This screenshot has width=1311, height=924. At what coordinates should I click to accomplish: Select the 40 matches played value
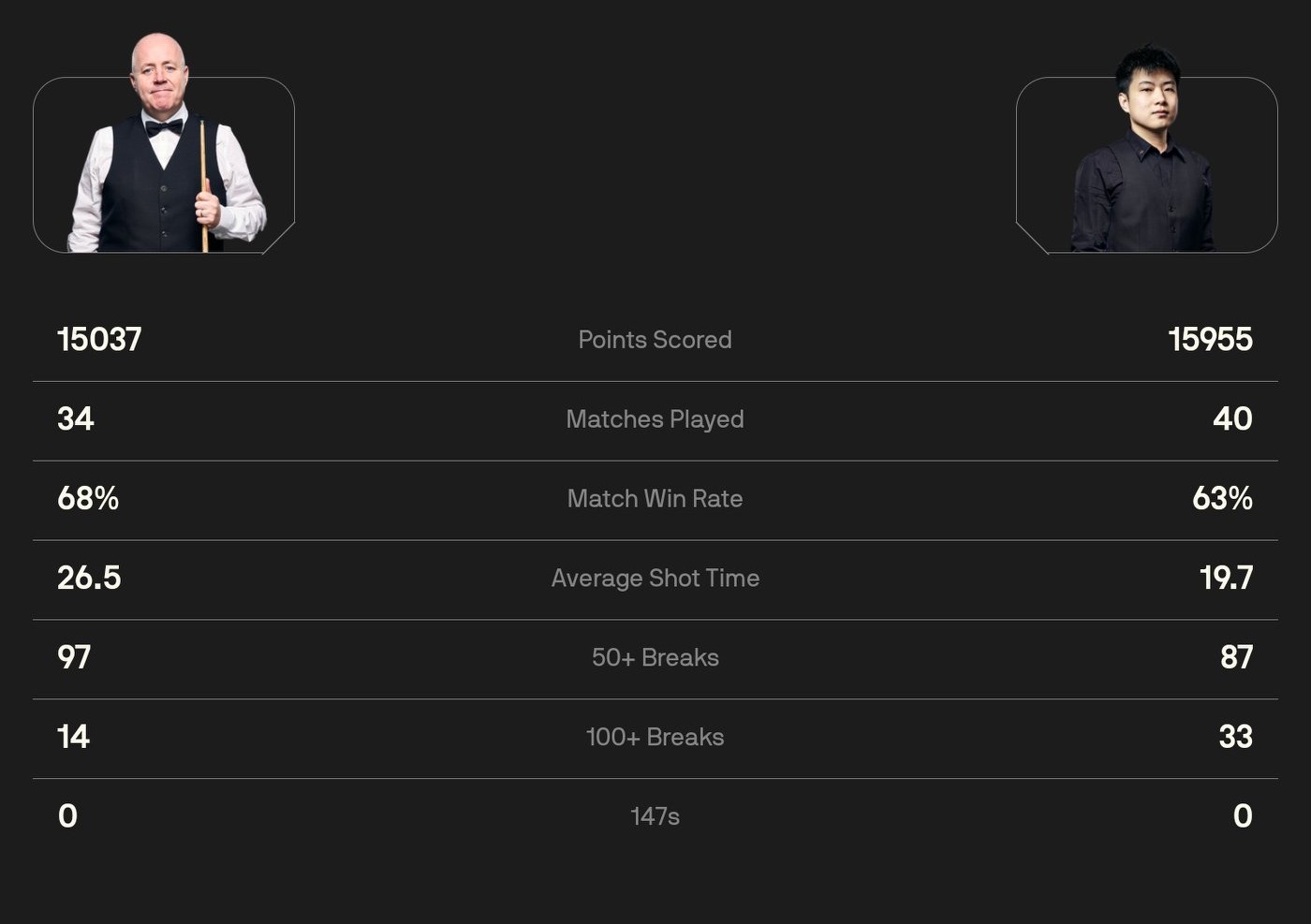(x=1232, y=419)
